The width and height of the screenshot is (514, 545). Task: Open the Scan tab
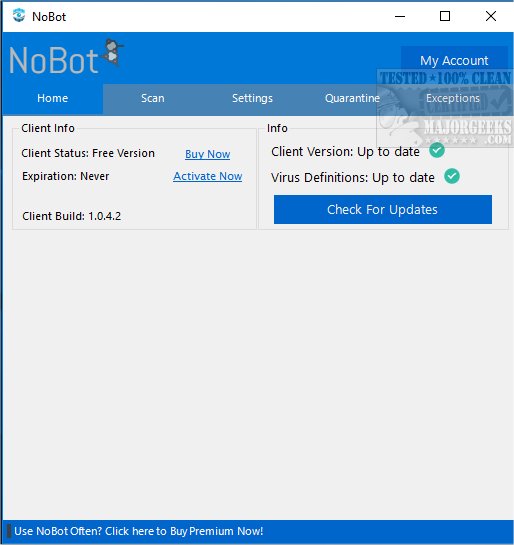(153, 98)
